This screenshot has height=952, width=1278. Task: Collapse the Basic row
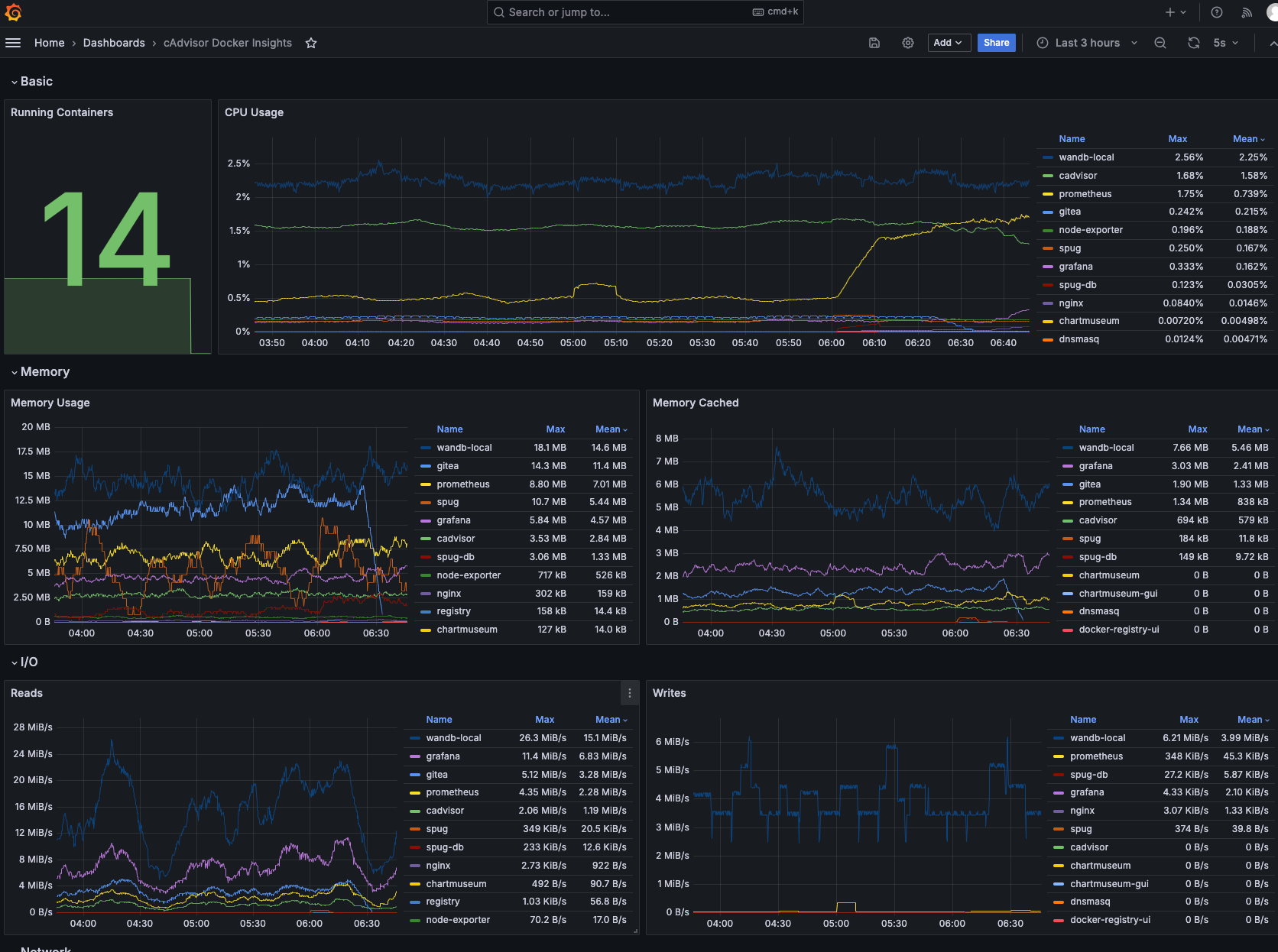[31, 82]
